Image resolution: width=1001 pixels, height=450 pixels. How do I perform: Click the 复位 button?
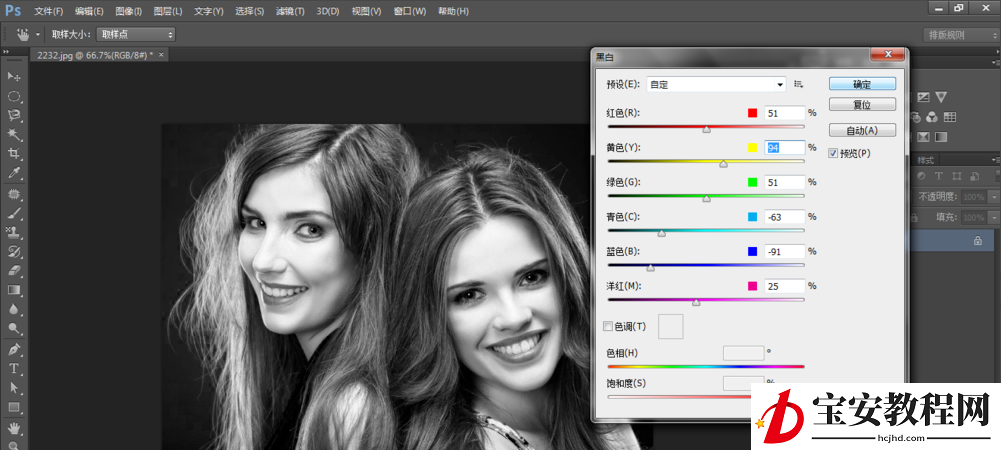coord(862,104)
